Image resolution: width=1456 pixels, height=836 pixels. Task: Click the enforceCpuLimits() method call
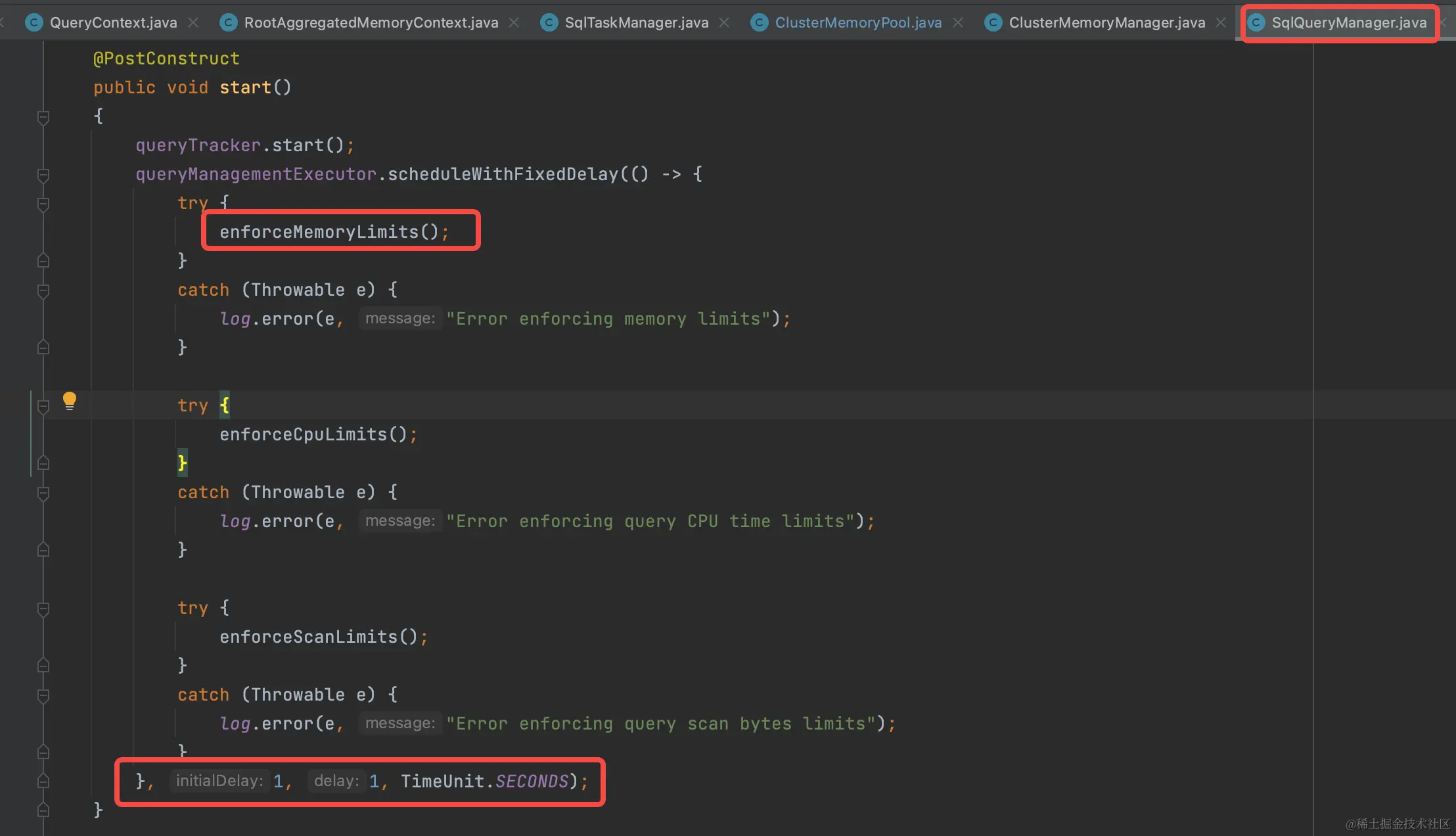[x=303, y=434]
